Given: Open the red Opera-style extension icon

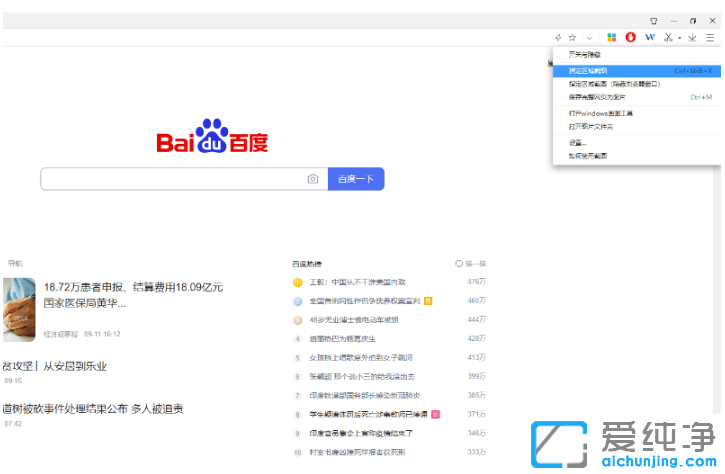Looking at the screenshot, I should (x=631, y=37).
